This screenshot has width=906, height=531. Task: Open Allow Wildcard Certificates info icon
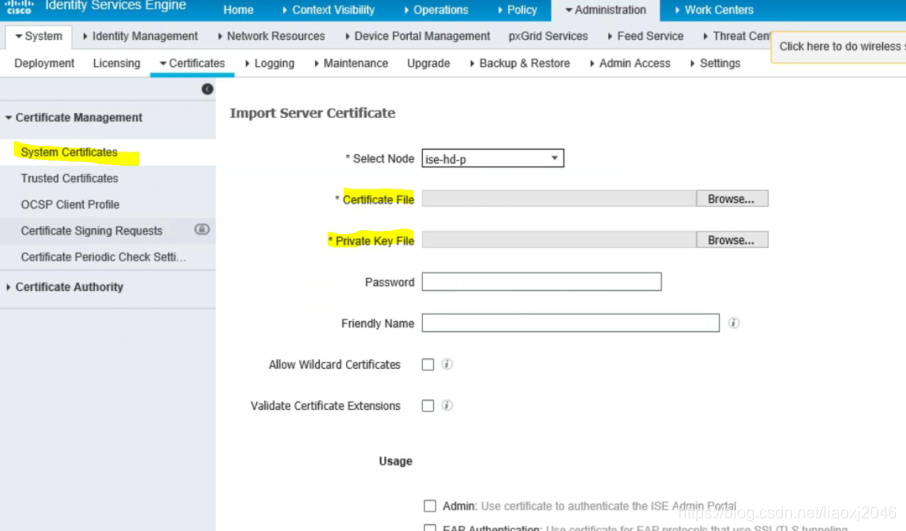tap(447, 364)
